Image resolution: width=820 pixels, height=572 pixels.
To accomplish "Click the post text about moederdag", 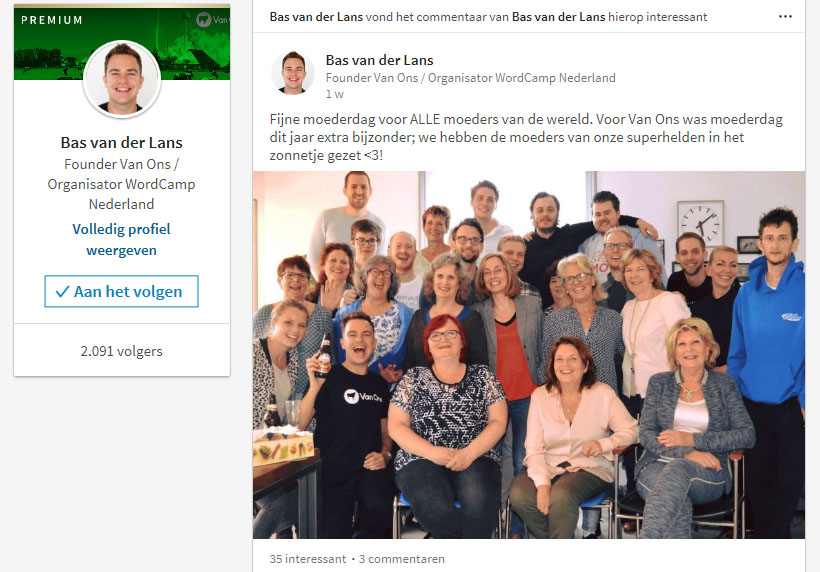I will point(526,138).
